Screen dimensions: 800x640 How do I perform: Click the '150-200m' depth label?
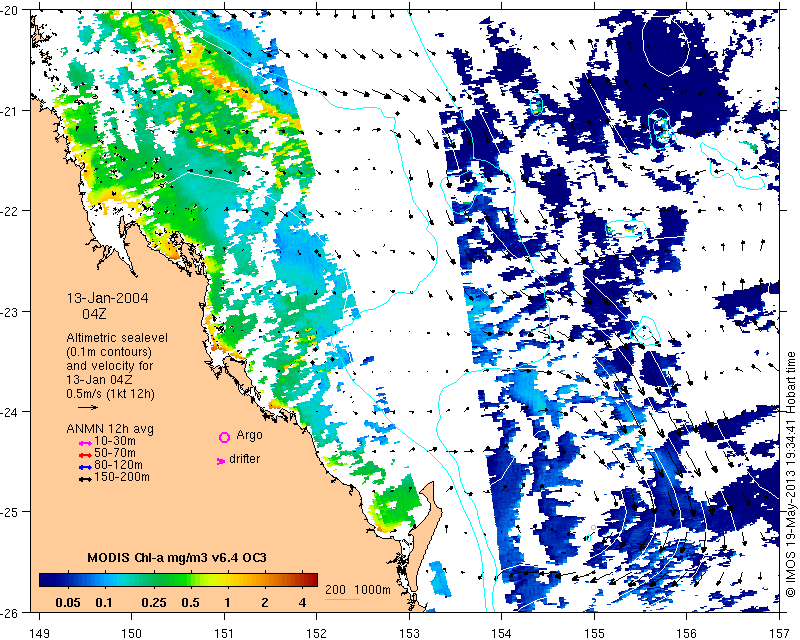(x=122, y=477)
